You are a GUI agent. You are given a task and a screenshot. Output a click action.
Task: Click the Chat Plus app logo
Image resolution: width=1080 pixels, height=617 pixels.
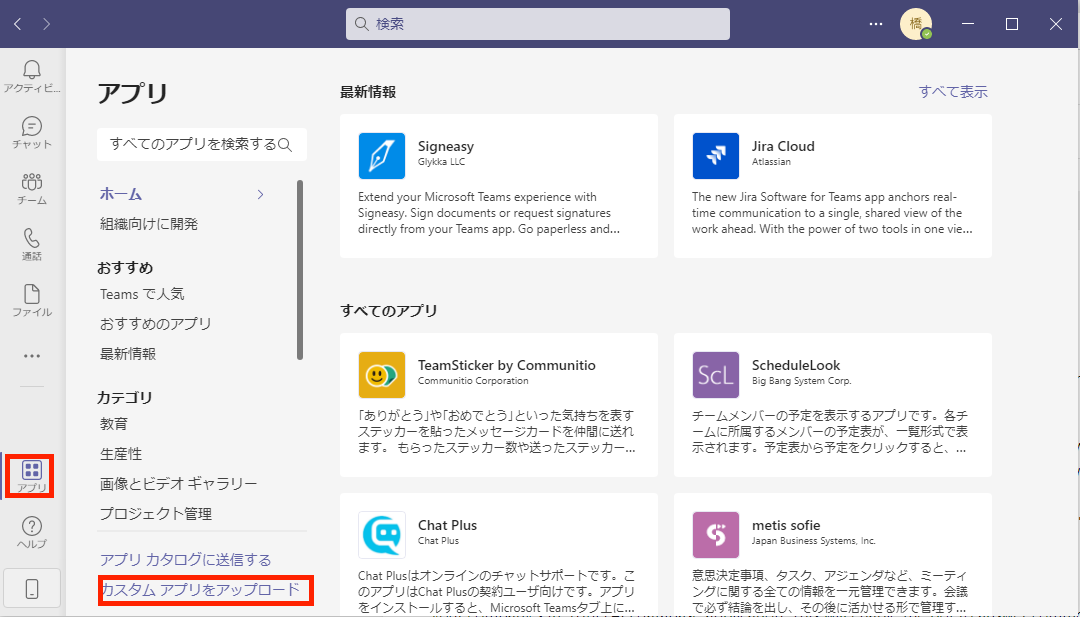click(382, 534)
